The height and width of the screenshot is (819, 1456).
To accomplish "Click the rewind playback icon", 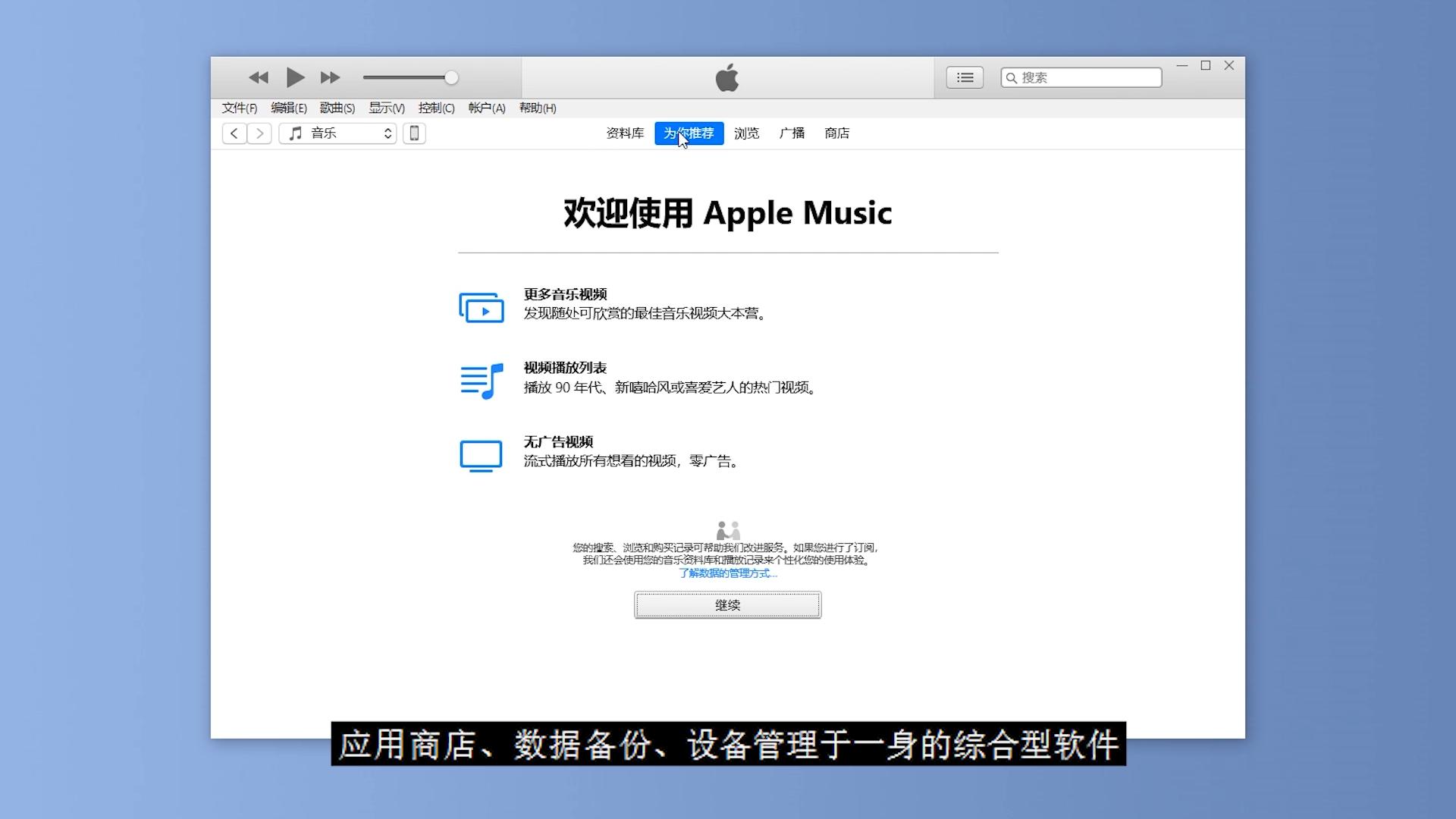I will pyautogui.click(x=259, y=77).
